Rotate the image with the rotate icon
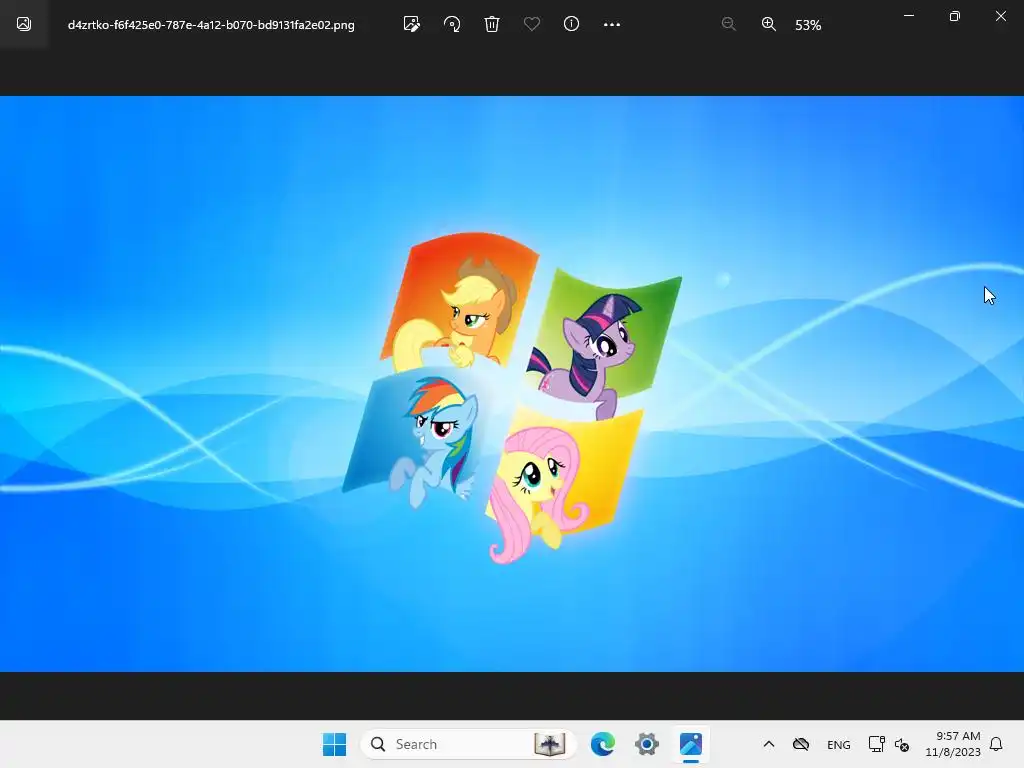This screenshot has width=1024, height=768. [452, 24]
